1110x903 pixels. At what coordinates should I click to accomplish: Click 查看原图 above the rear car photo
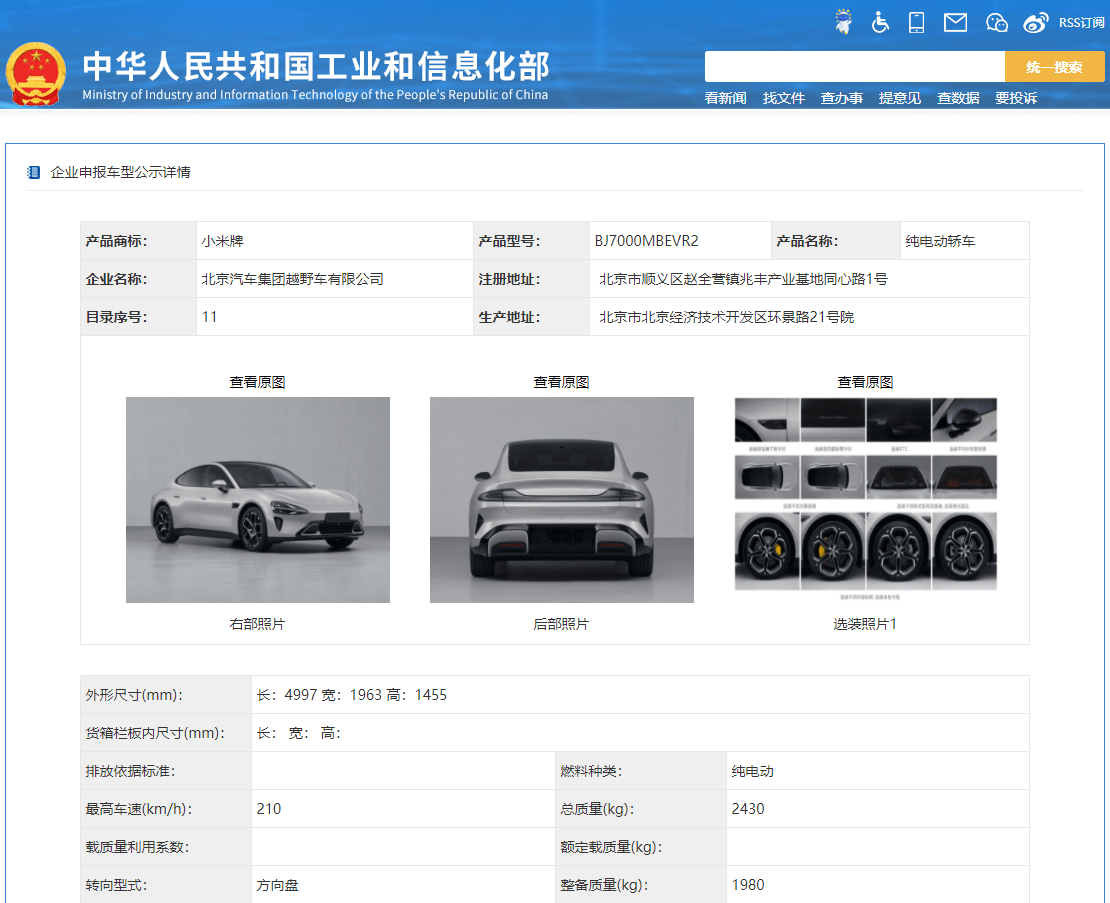pos(561,381)
